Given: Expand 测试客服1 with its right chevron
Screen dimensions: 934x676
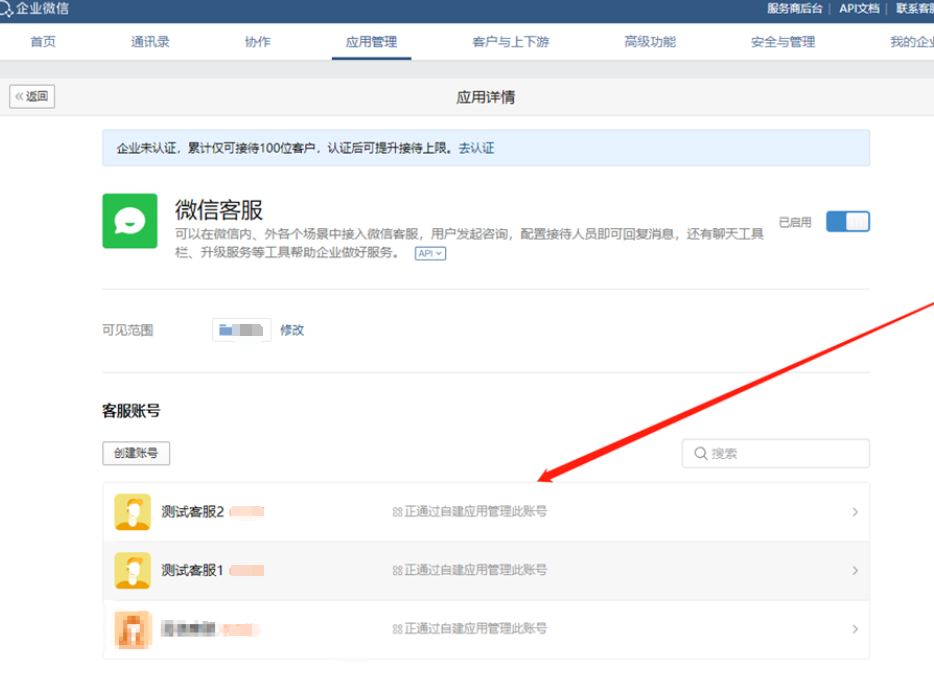Looking at the screenshot, I should pyautogui.click(x=854, y=570).
